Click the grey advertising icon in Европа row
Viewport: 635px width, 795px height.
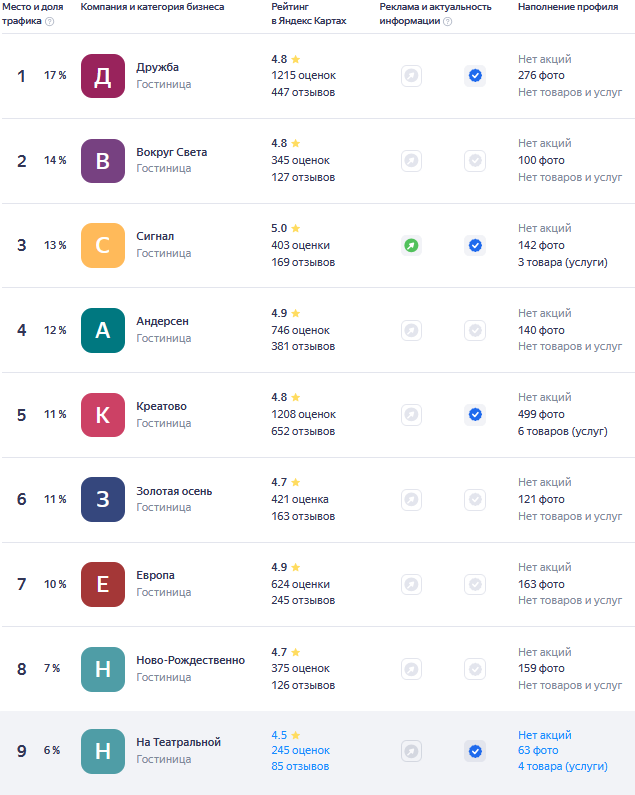(411, 584)
